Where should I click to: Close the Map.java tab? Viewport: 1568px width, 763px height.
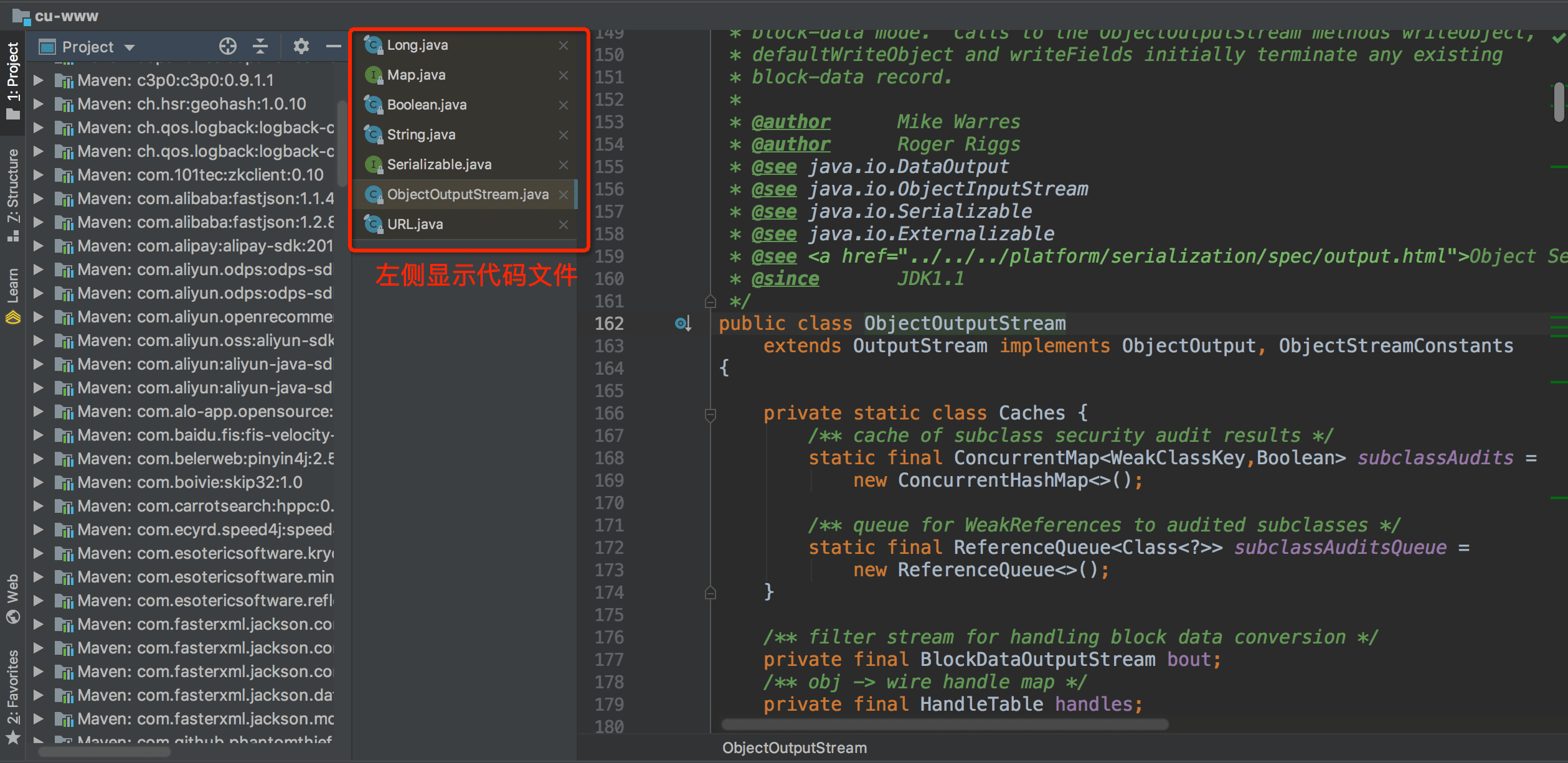[x=563, y=75]
